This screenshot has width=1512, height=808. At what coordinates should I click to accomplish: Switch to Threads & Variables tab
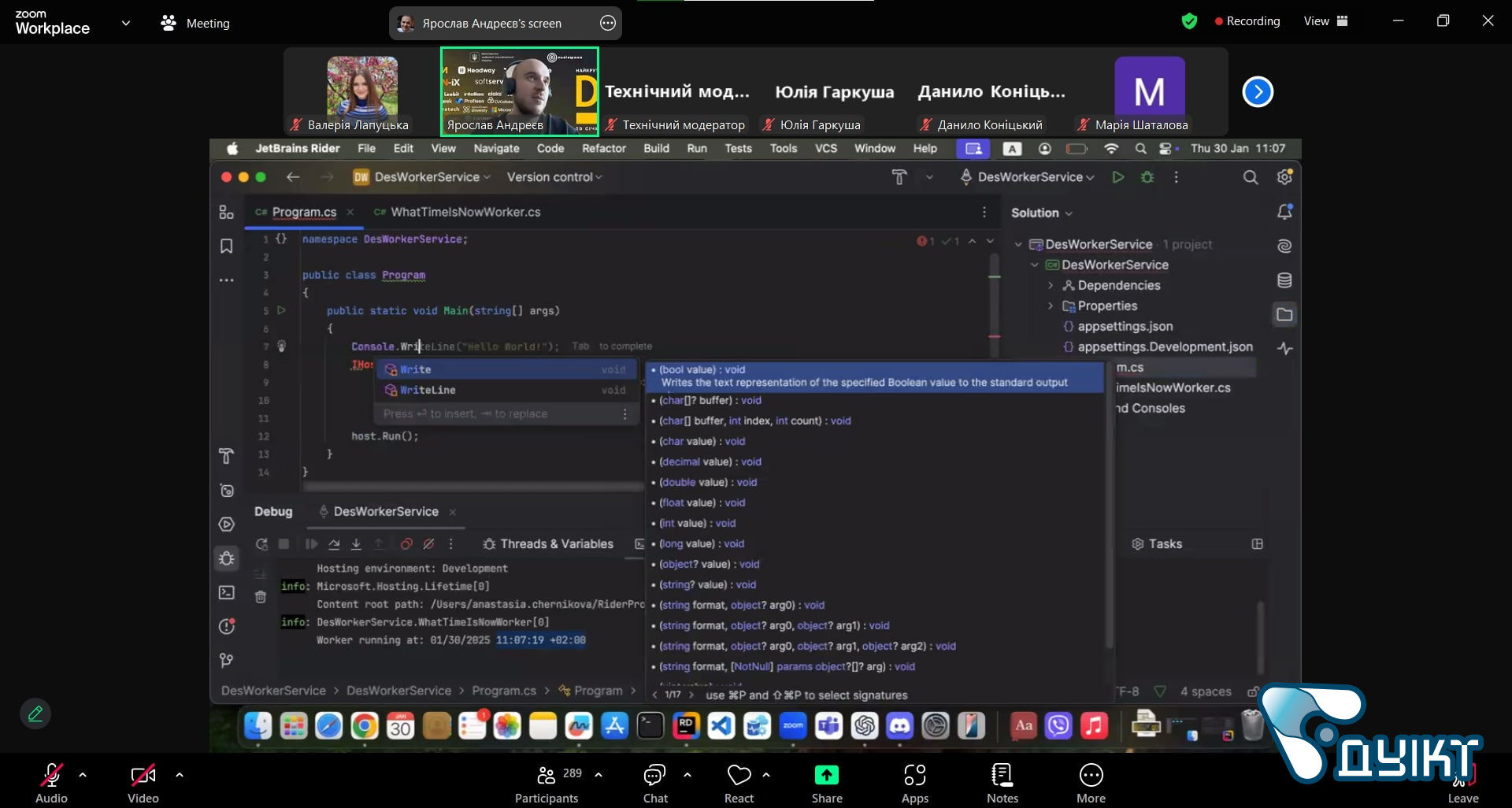(x=548, y=544)
